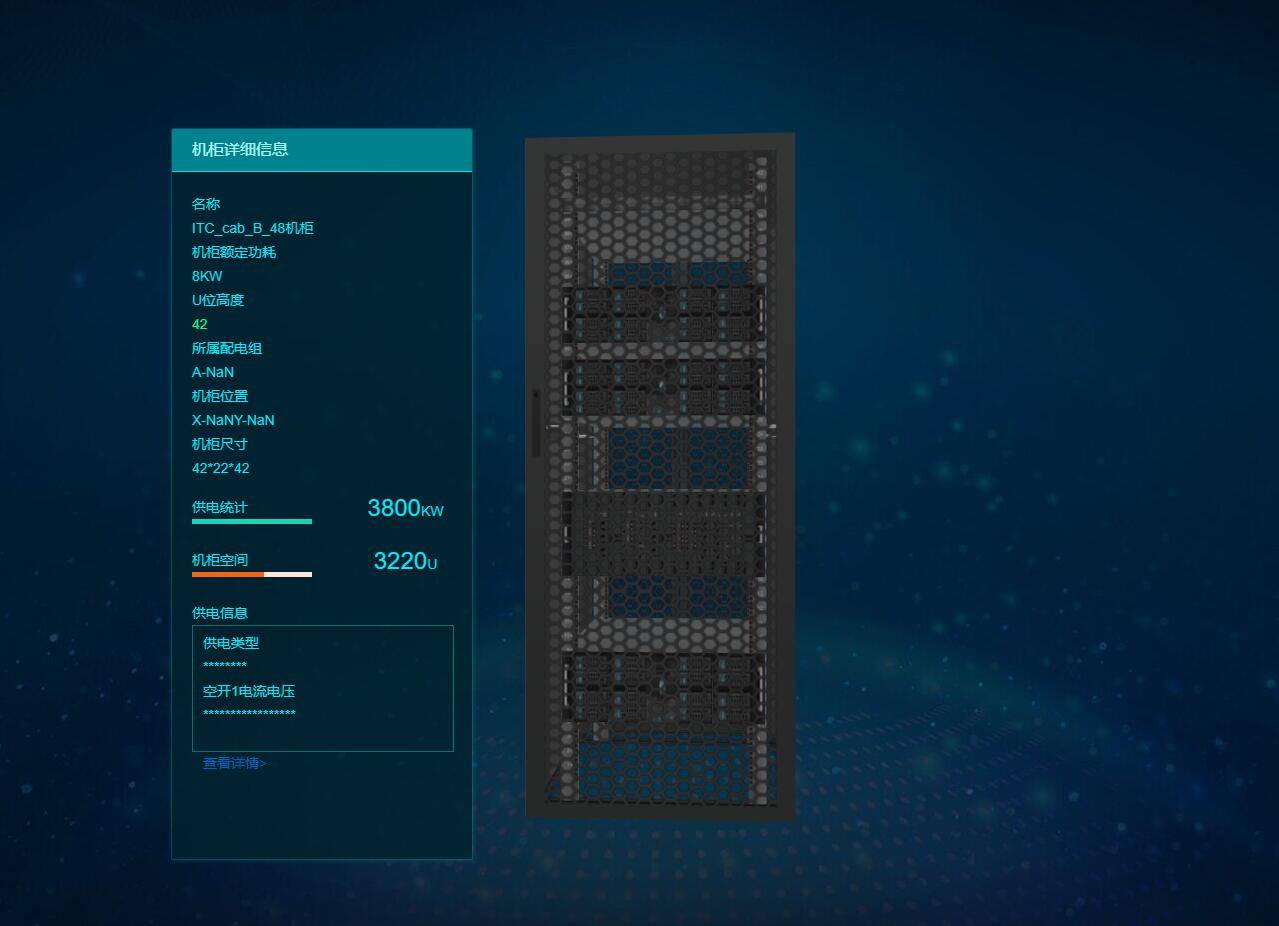The height and width of the screenshot is (926, 1279).
Task: Click the 3220U space value
Action: 405,561
